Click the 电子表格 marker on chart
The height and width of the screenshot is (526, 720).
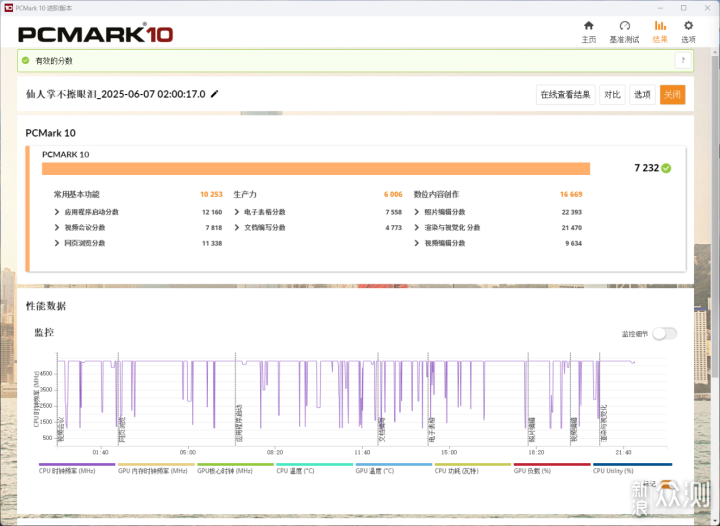432,430
